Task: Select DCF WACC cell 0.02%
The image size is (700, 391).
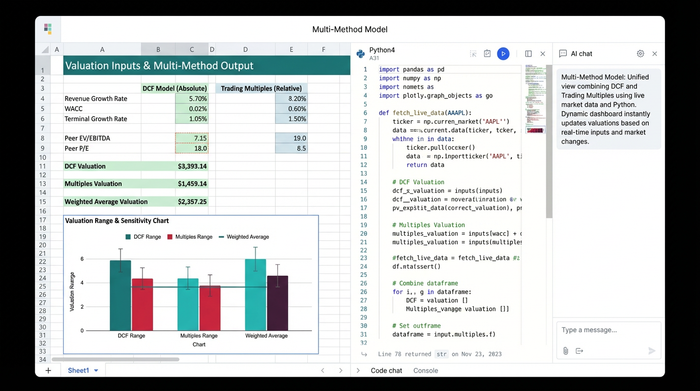Action: (192, 108)
